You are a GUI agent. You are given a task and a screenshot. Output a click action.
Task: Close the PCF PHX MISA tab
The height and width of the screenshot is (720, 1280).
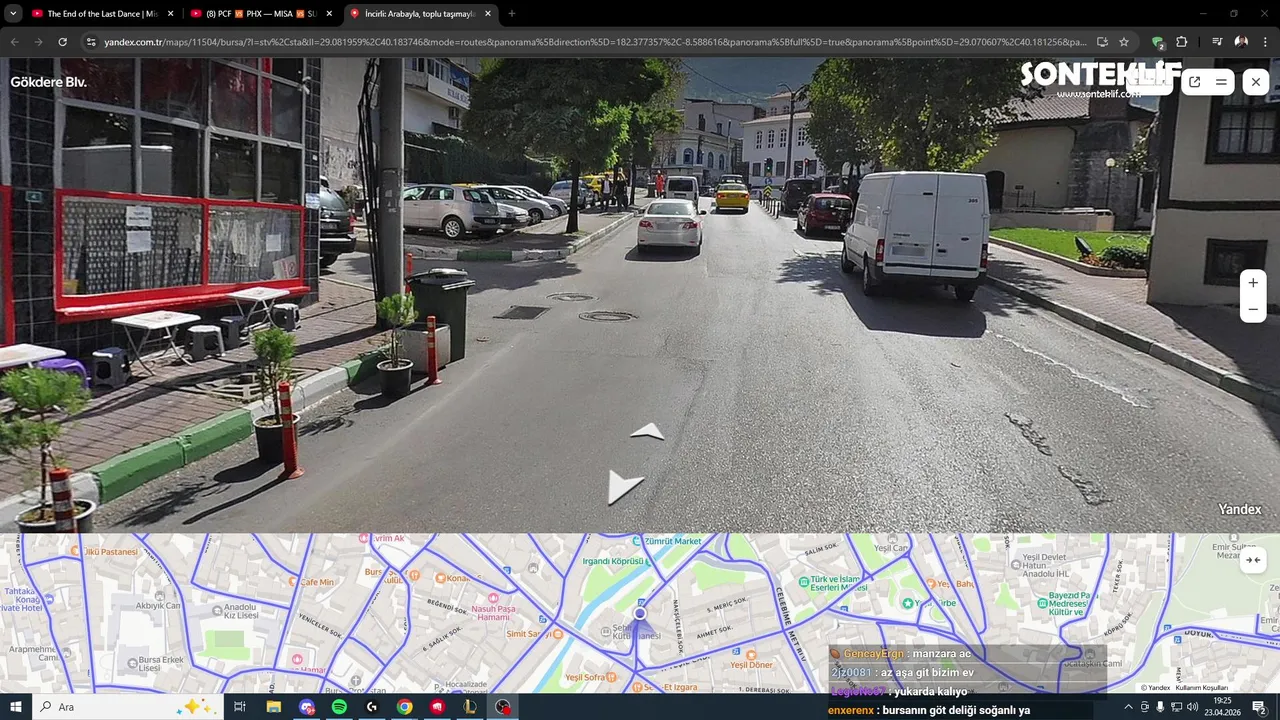(x=329, y=14)
